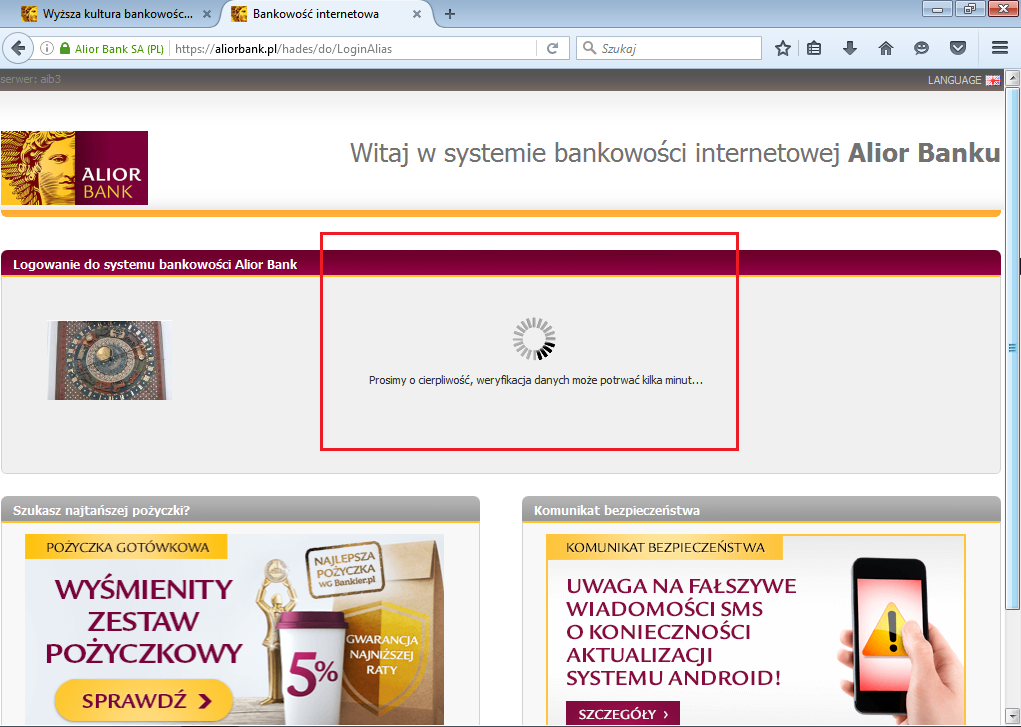
Task: Open the fake SMS security warning banner
Action: click(755, 629)
